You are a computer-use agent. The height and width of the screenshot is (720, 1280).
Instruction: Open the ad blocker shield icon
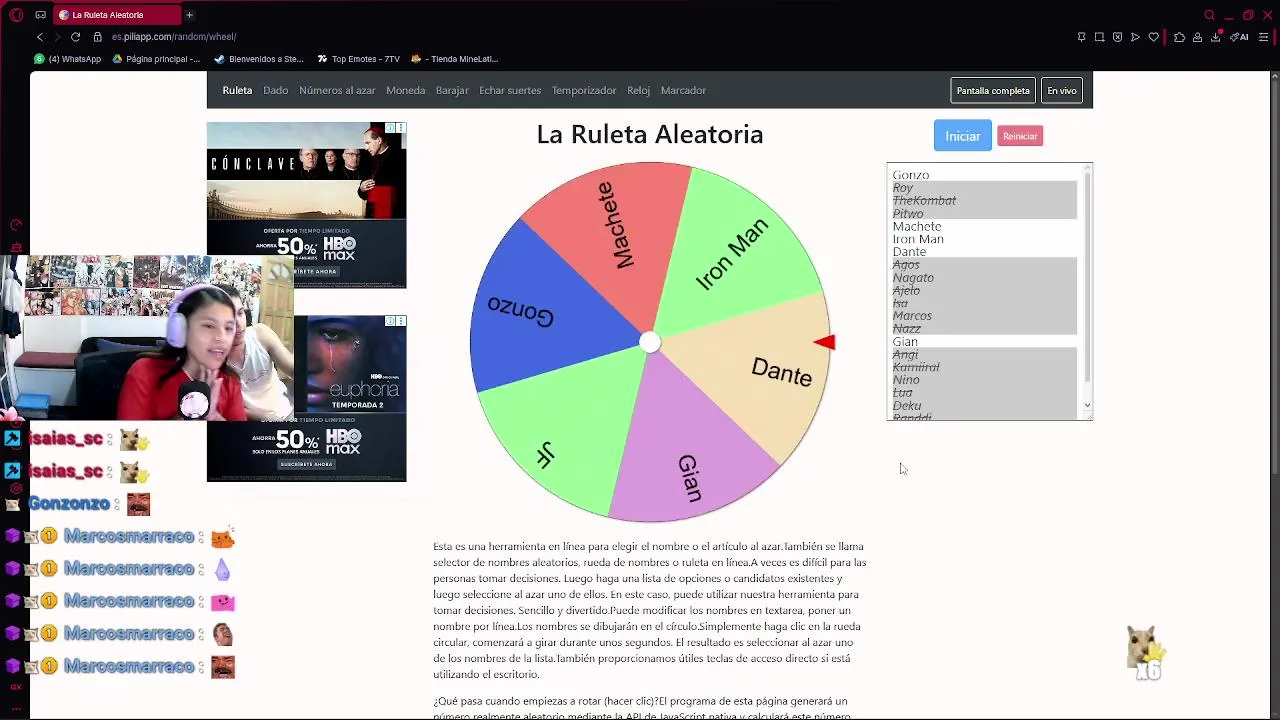click(x=1117, y=37)
